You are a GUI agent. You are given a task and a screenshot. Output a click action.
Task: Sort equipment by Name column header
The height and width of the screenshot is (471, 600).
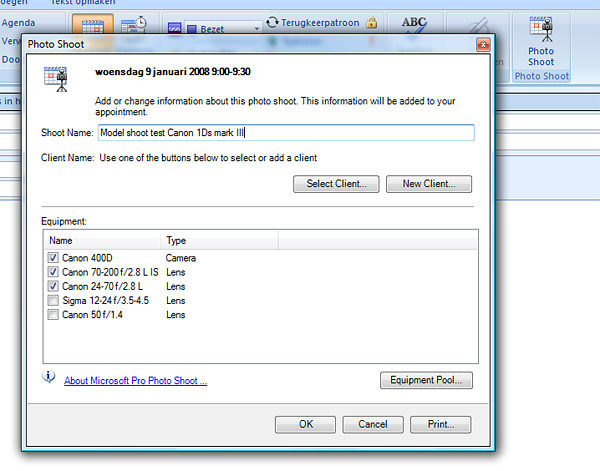[x=102, y=241]
